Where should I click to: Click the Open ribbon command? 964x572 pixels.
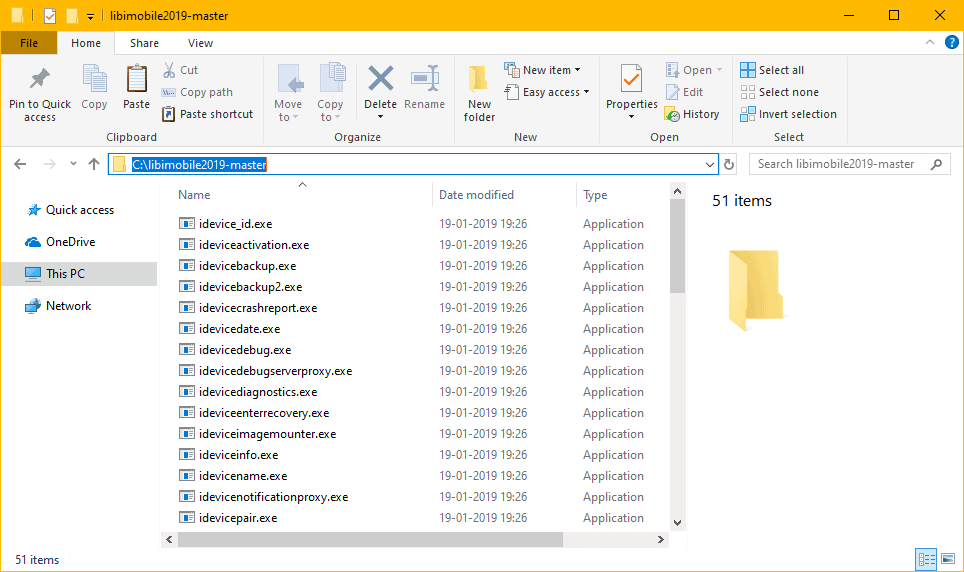coord(694,70)
